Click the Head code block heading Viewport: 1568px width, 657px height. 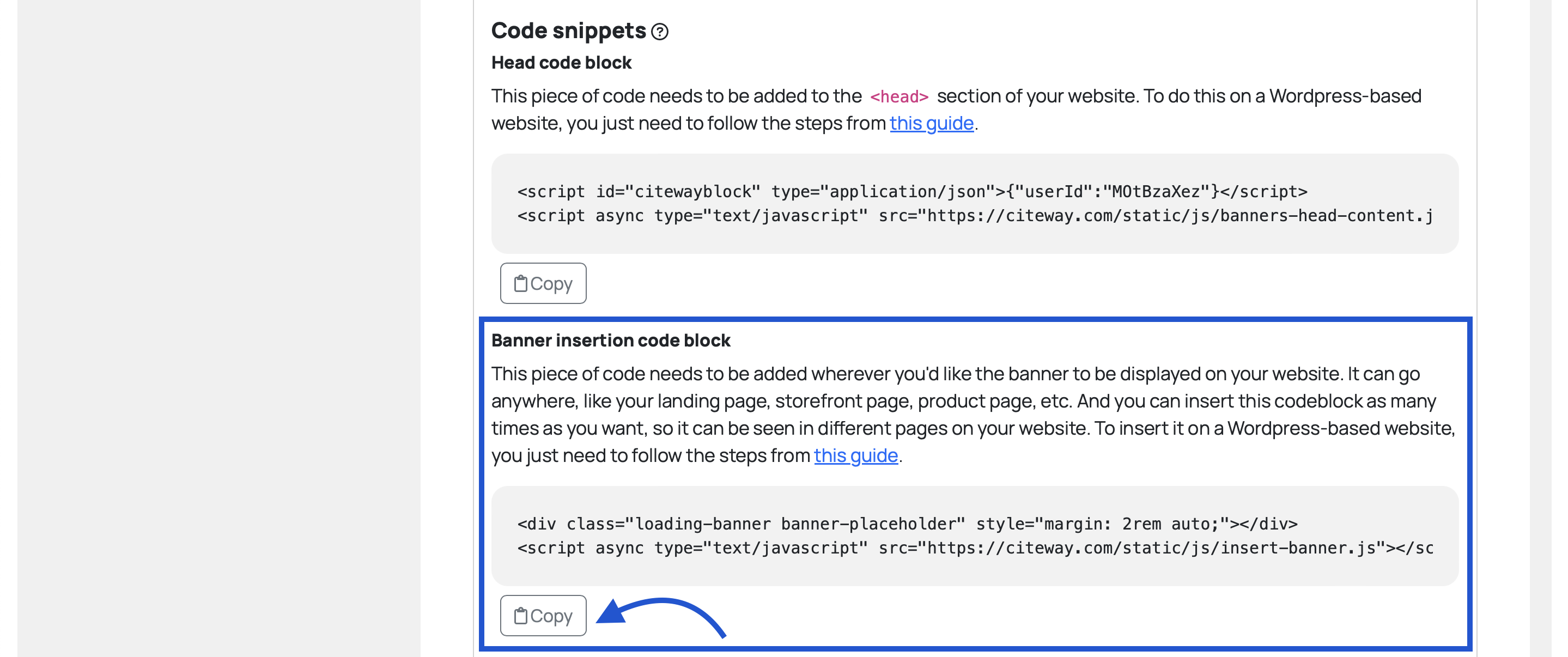(x=561, y=63)
